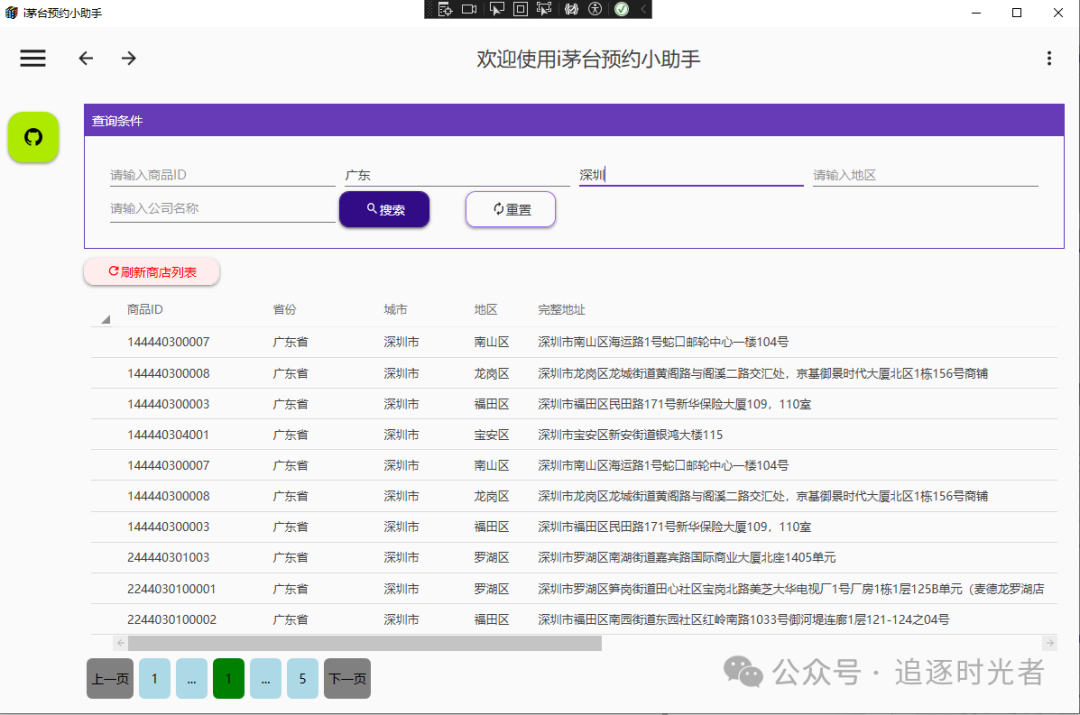Click the back navigation arrow
Image resolution: width=1080 pixels, height=715 pixels.
pyautogui.click(x=85, y=58)
